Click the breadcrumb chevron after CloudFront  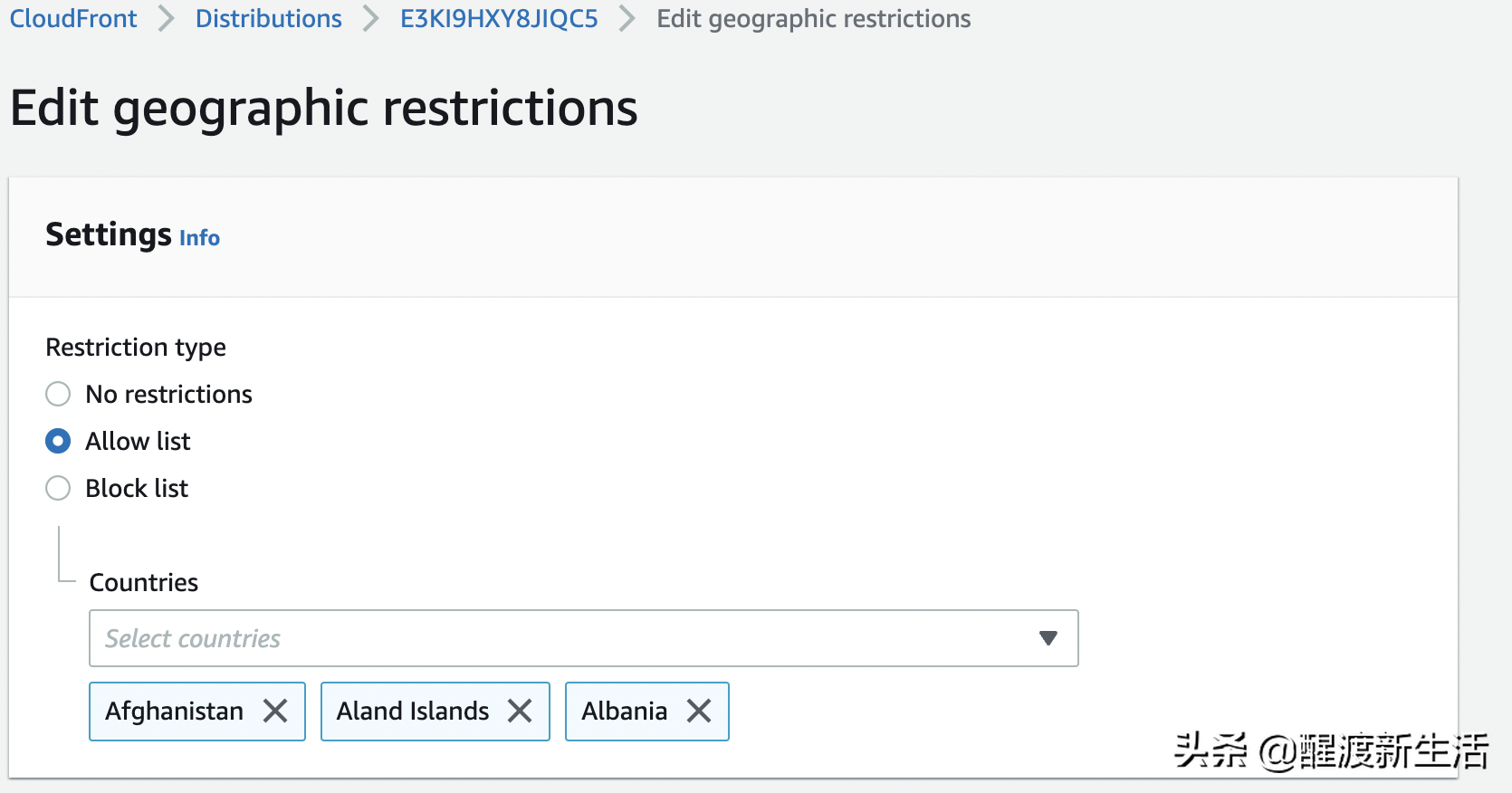[x=165, y=18]
